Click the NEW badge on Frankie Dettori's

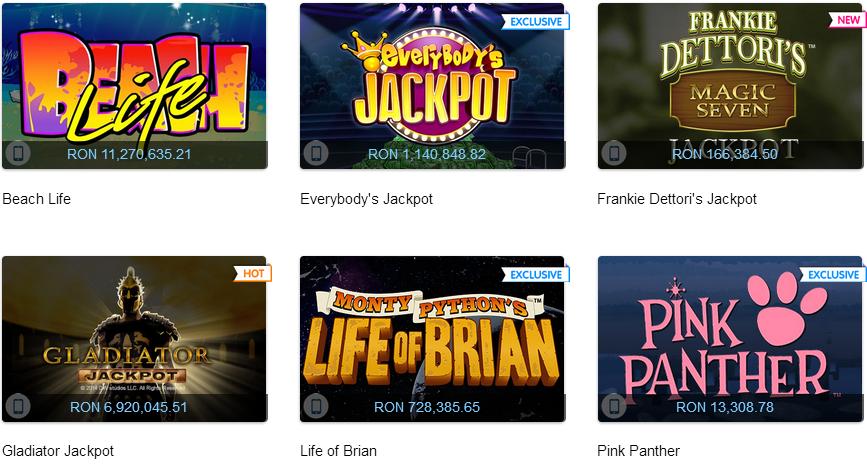click(x=848, y=20)
